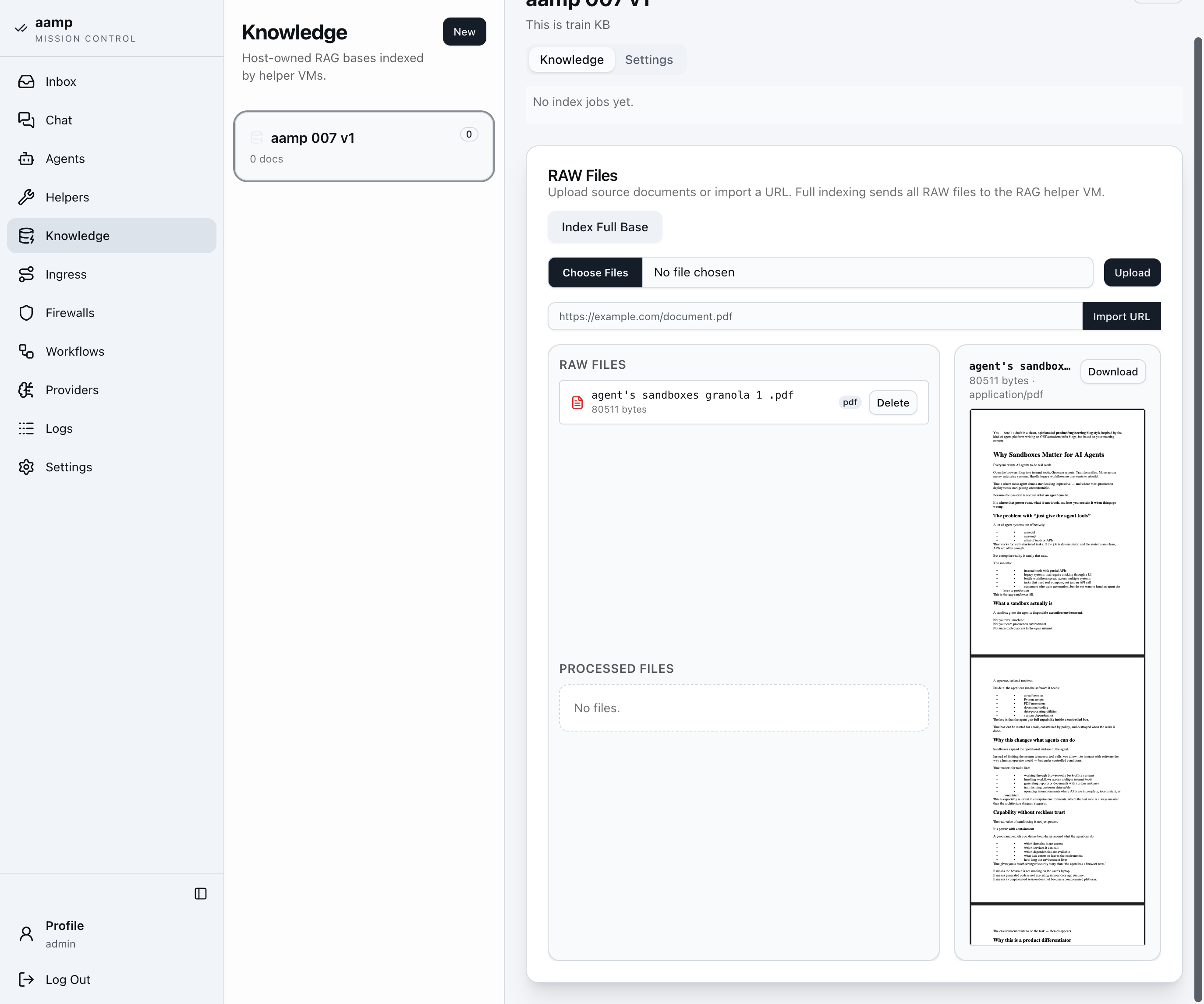The width and height of the screenshot is (1204, 1004).
Task: Select the Agents robot icon
Action: point(26,159)
